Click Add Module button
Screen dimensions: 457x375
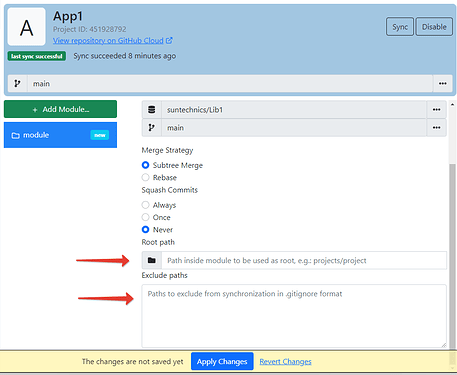(x=60, y=109)
